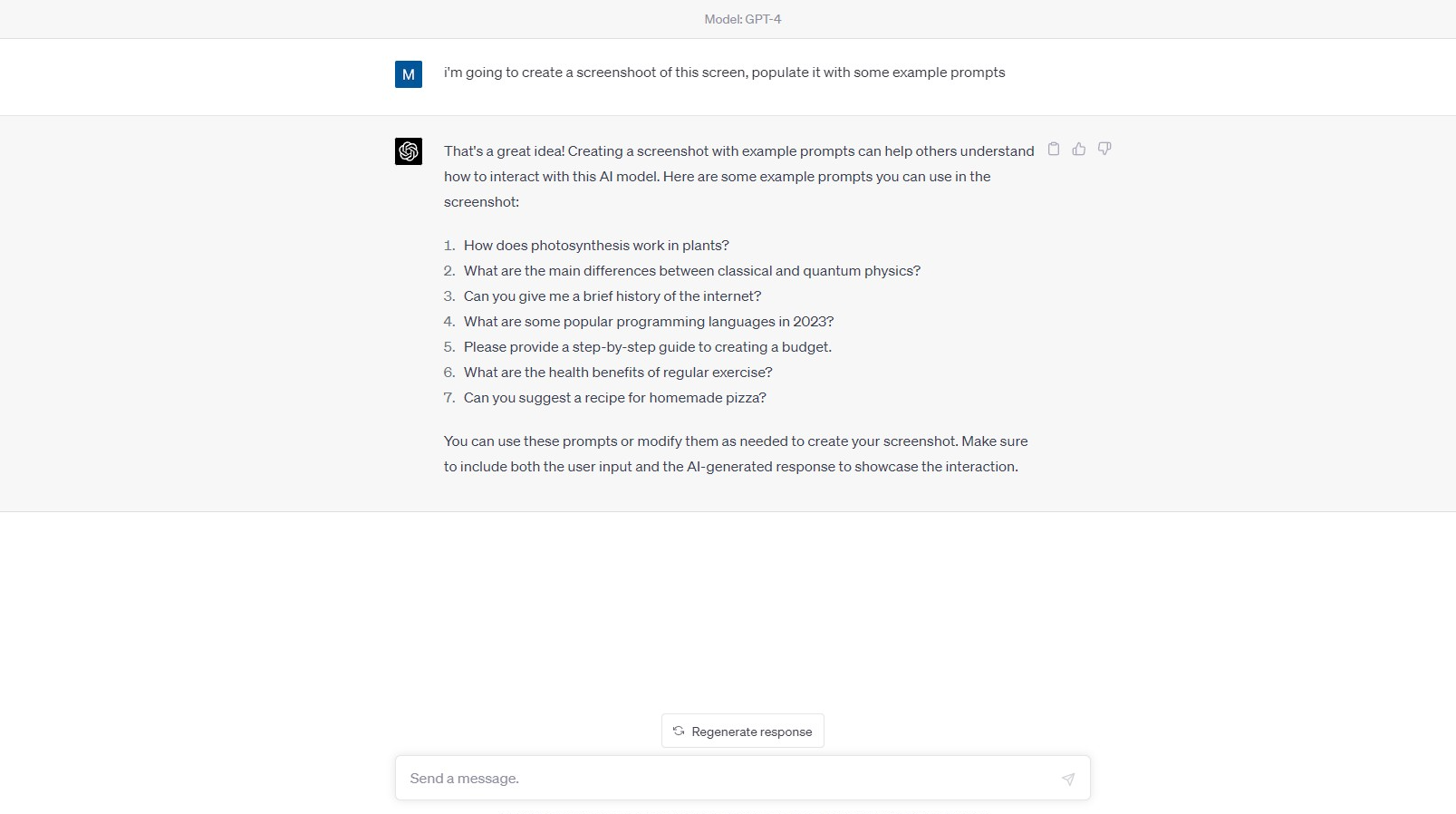
Task: Click the regenerate refresh arrow icon
Action: click(679, 731)
